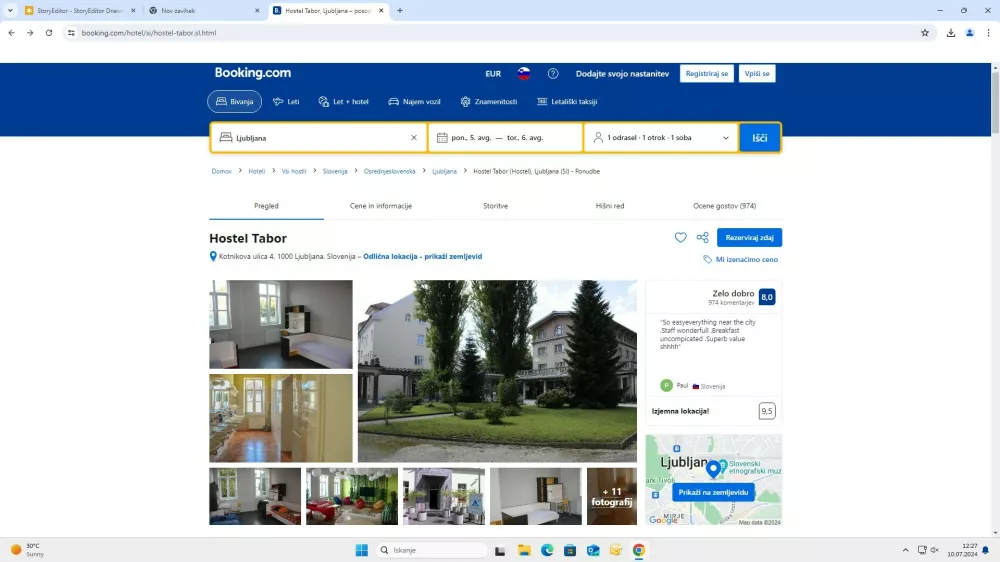The image size is (1000, 562).
Task: Open the Odlična lokacija - prikaži zemljevid link
Action: [422, 257]
